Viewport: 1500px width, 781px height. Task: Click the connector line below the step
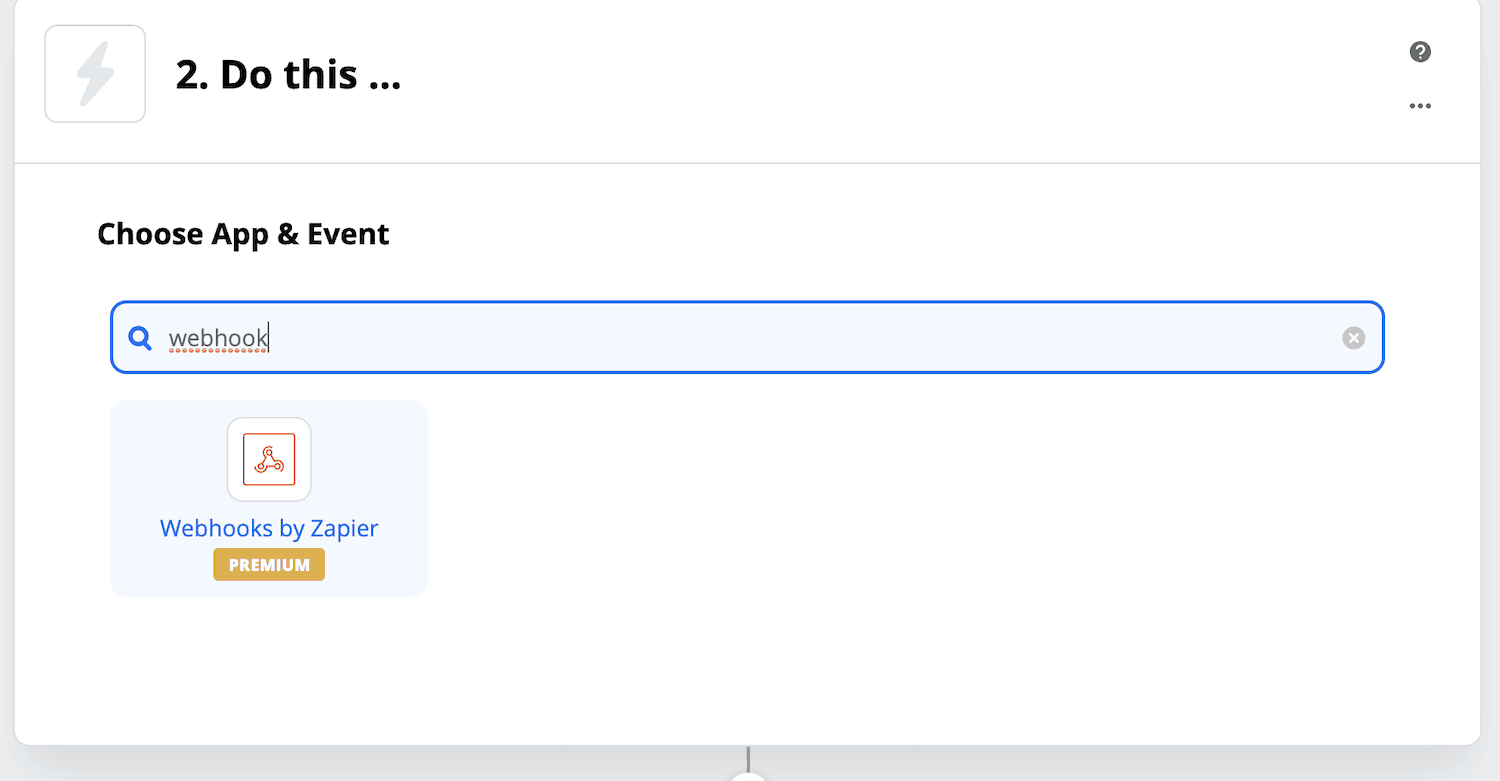[748, 757]
